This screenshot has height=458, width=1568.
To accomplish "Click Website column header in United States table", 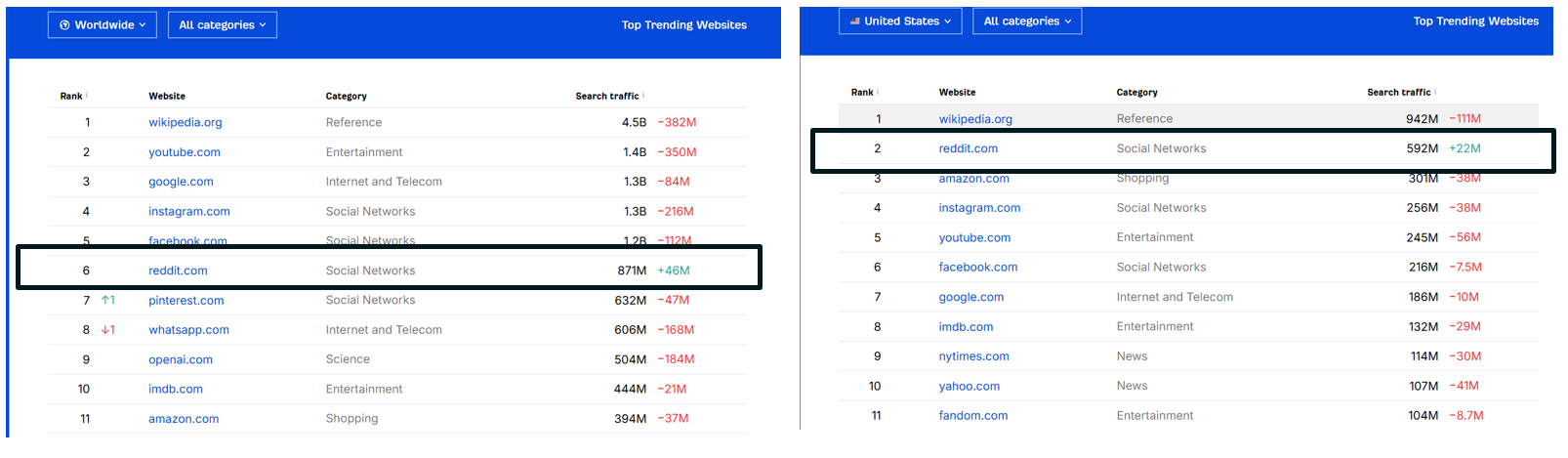I will click(x=958, y=92).
